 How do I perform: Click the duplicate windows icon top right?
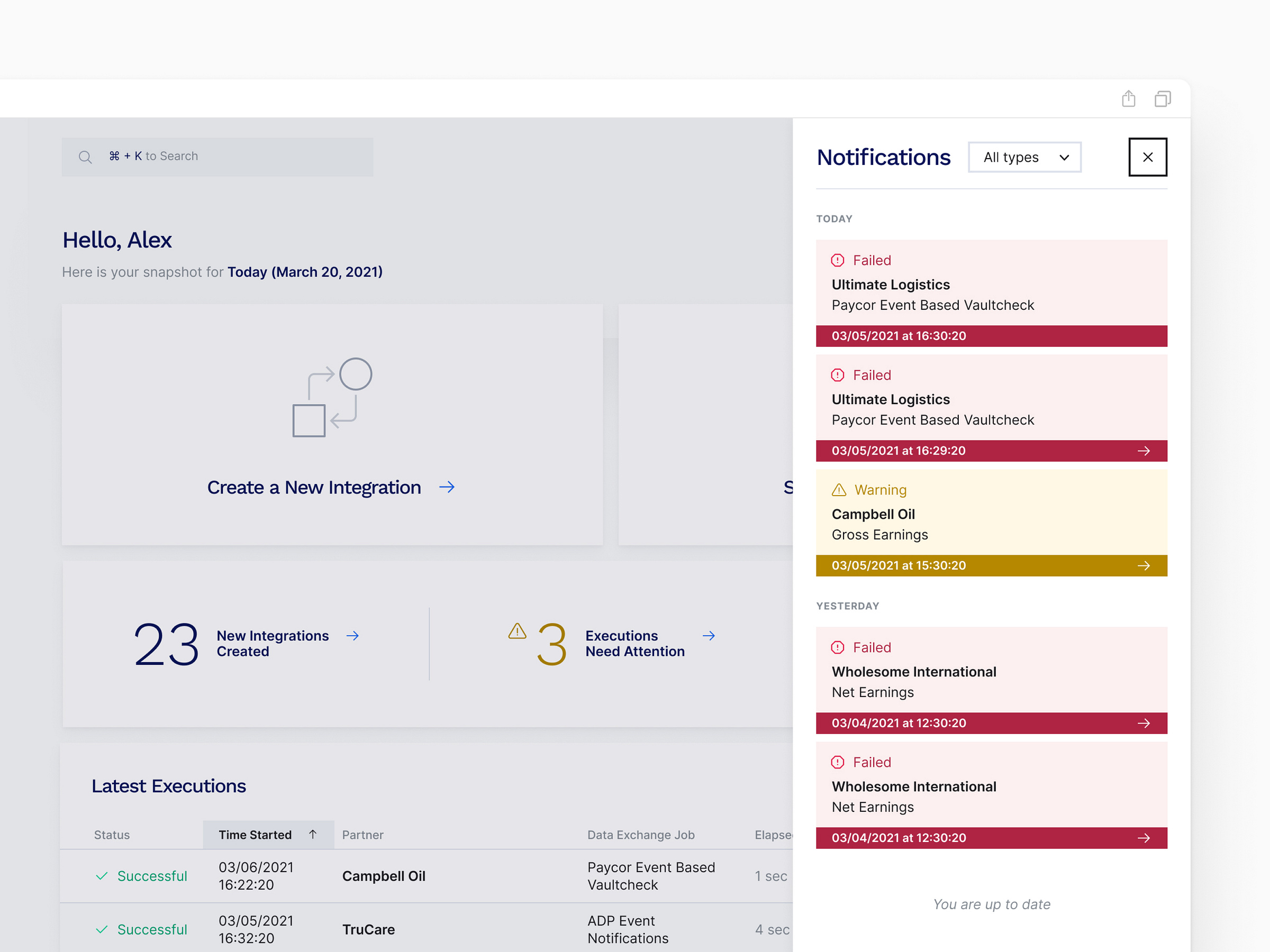click(1163, 99)
